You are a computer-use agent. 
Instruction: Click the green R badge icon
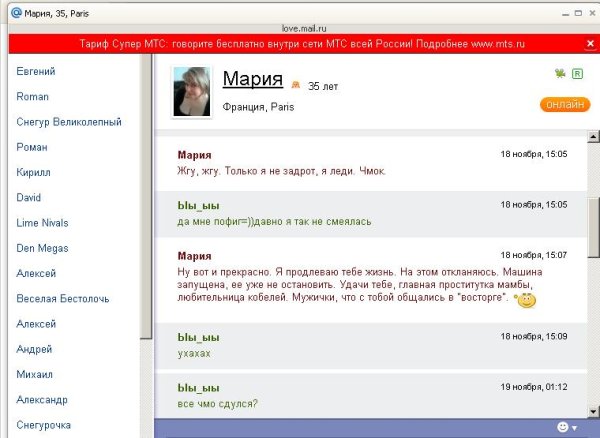577,74
